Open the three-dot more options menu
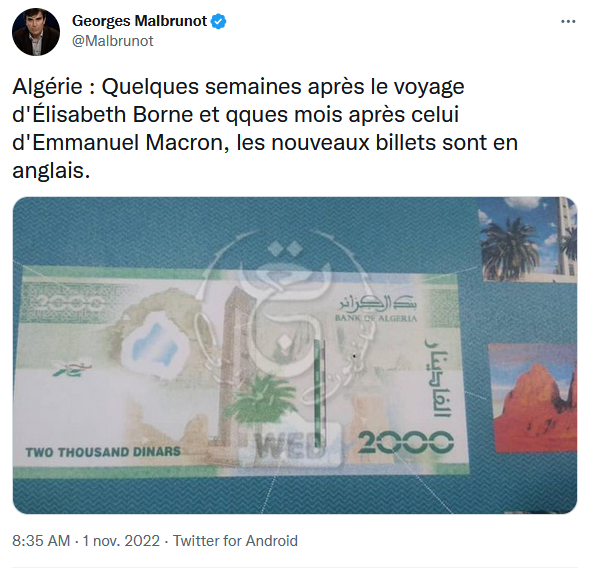 [568, 21]
